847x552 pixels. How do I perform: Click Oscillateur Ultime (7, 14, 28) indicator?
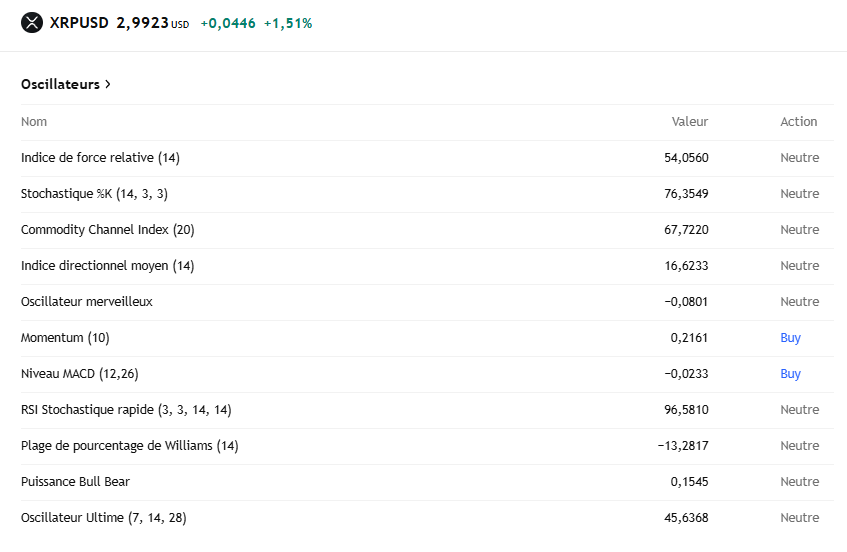(x=103, y=518)
